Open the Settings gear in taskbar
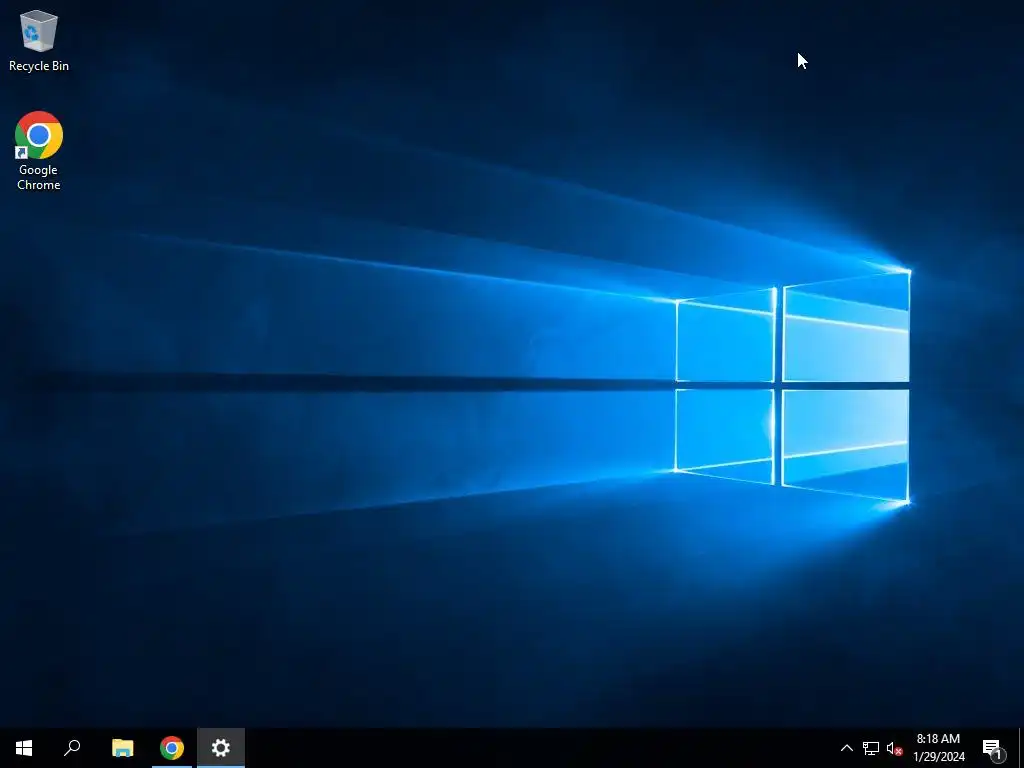This screenshot has width=1024, height=768. coord(221,748)
